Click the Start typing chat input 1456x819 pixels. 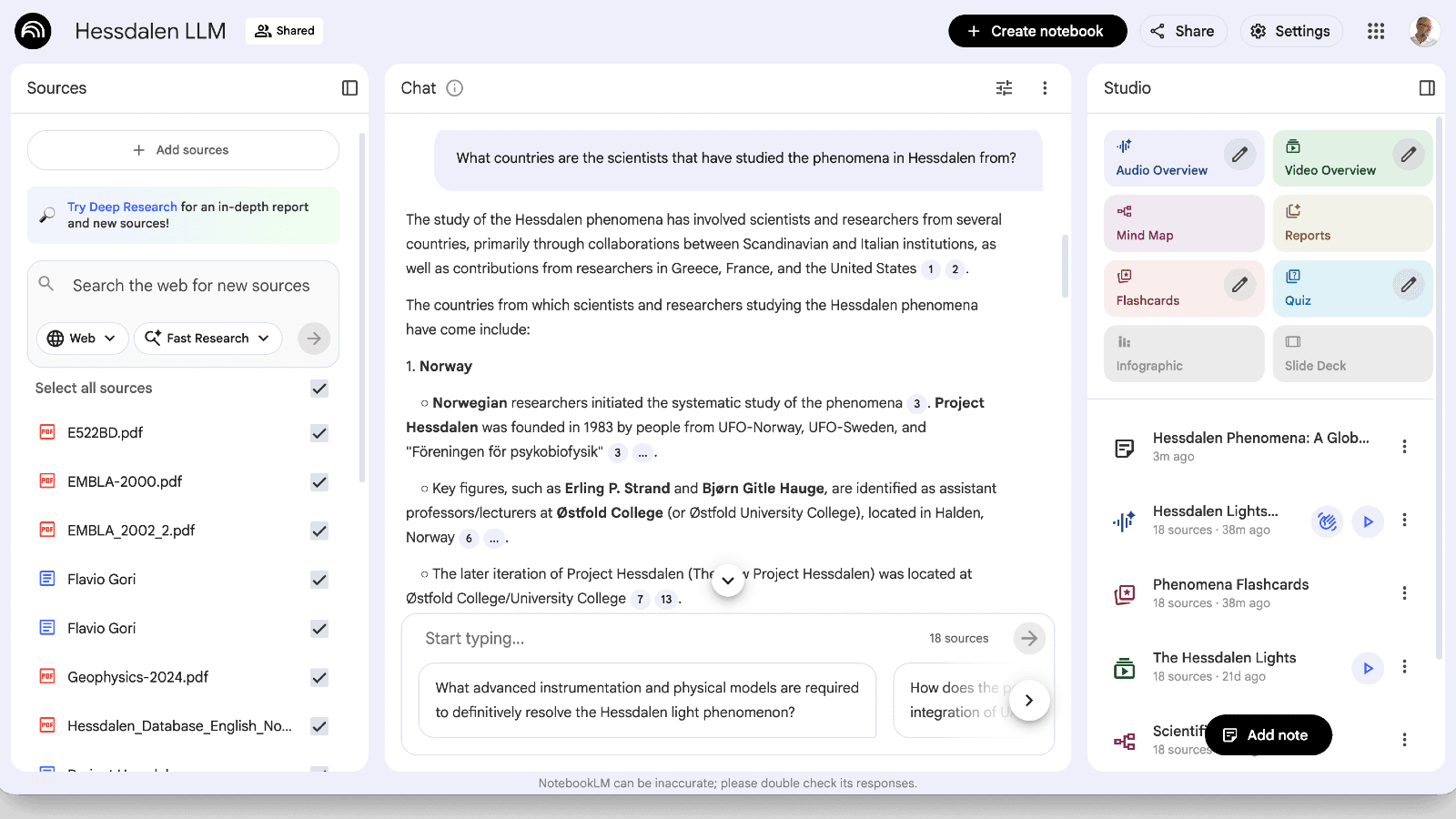point(664,639)
